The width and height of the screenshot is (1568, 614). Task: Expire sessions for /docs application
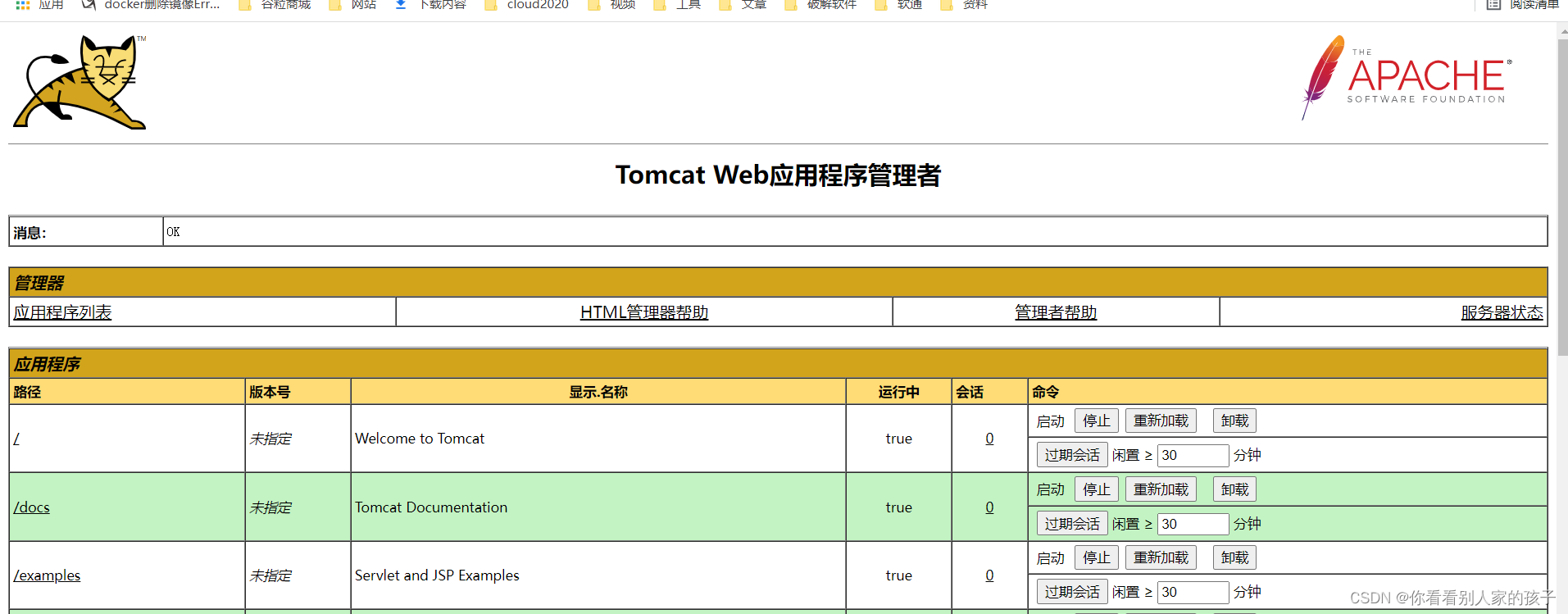[x=1072, y=524]
